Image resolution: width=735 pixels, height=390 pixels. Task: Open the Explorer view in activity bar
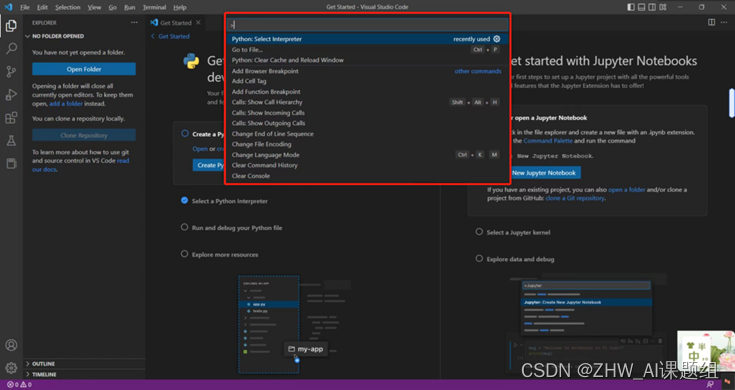[x=11, y=25]
